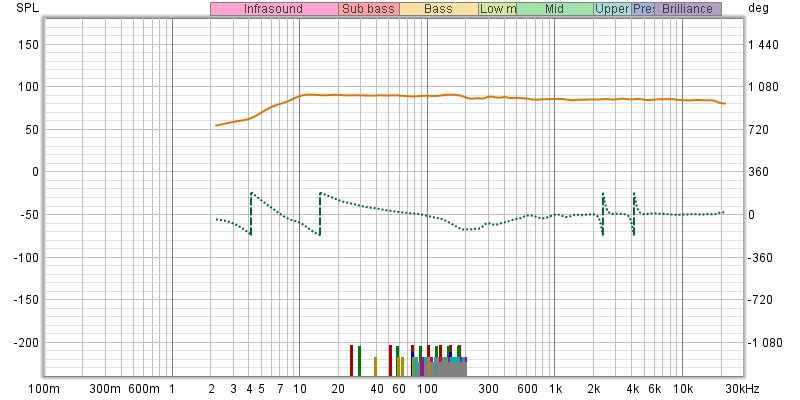
Task: Click the 720 value on deg axis
Action: [758, 130]
